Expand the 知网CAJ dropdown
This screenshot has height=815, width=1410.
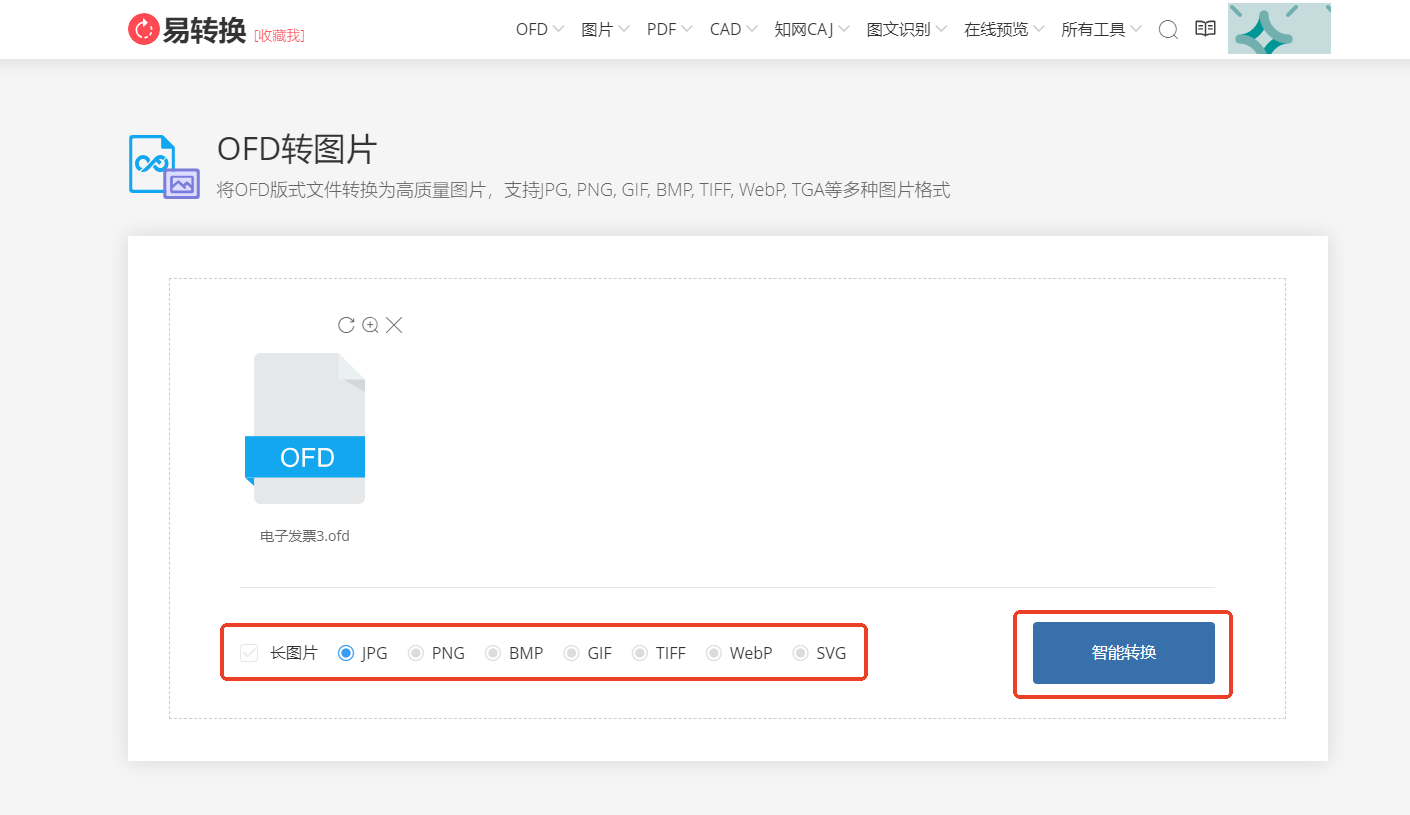(x=805, y=29)
